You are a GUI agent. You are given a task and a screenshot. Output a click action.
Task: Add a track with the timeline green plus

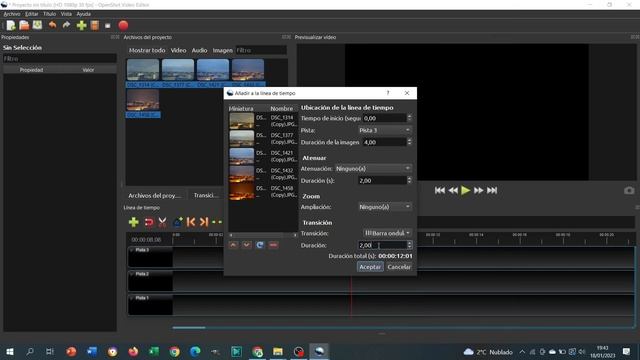133,222
